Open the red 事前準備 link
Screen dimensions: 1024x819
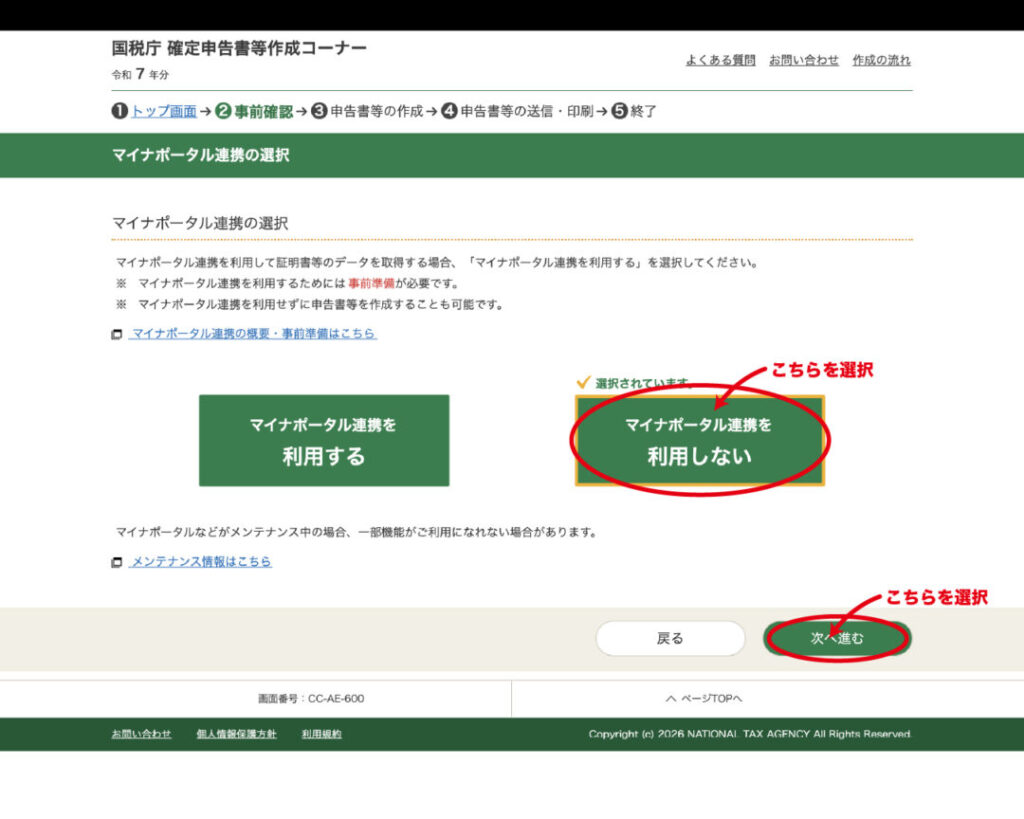370,284
